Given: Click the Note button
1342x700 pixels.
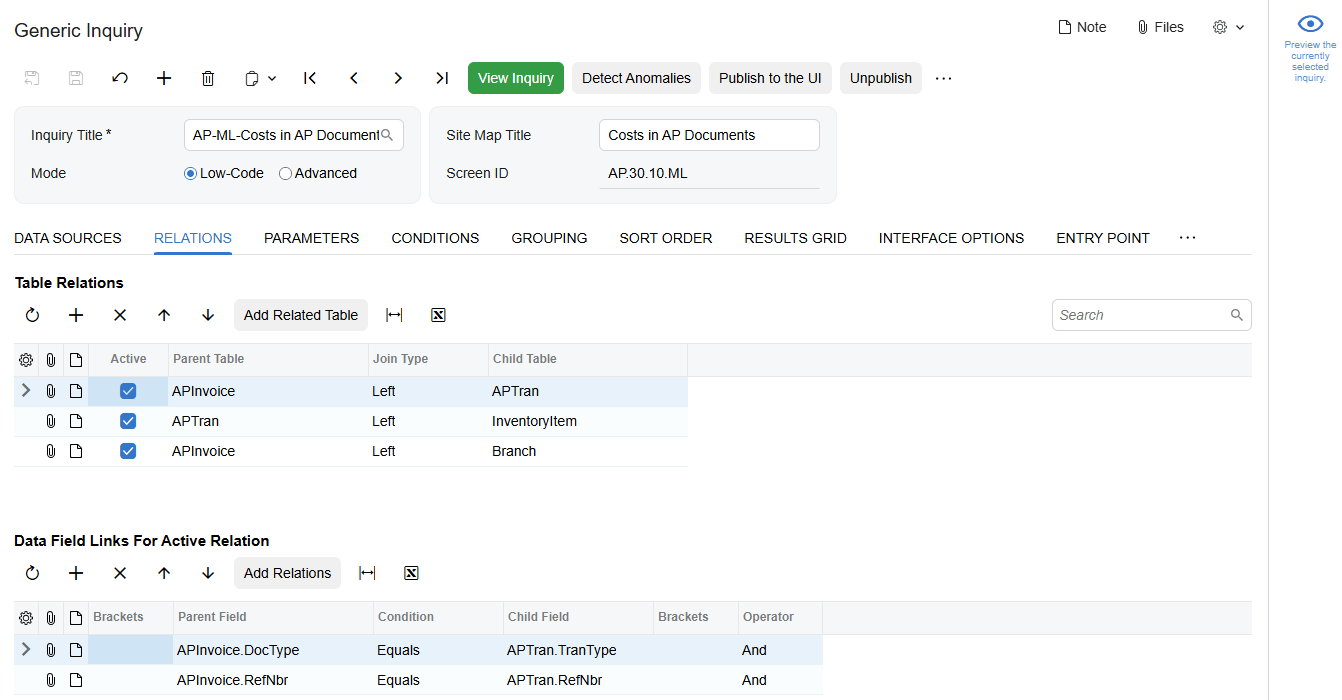Looking at the screenshot, I should coord(1082,27).
